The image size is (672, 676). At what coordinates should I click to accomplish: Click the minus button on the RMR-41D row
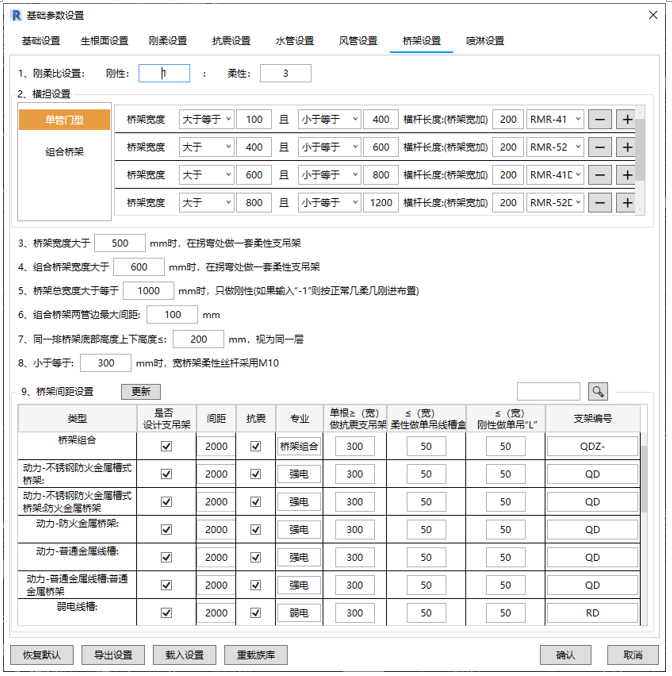(600, 175)
